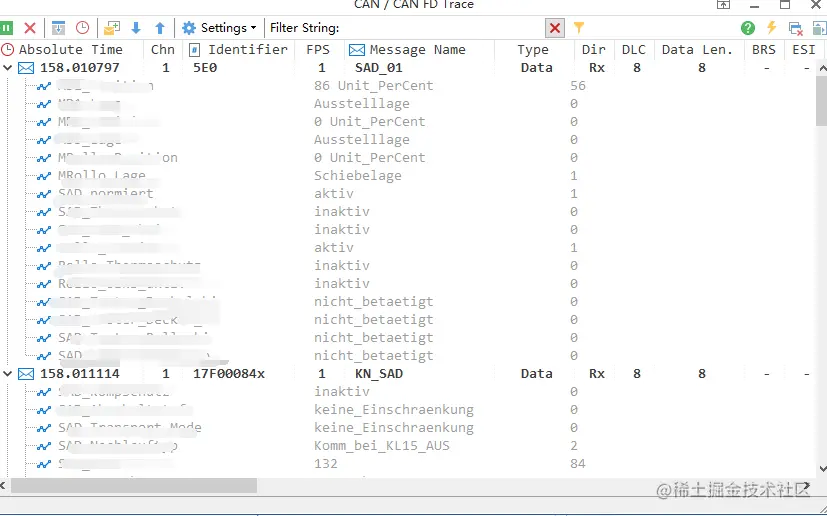The width and height of the screenshot is (827, 516).
Task: Select the message name KN_SAD
Action: pyautogui.click(x=379, y=374)
